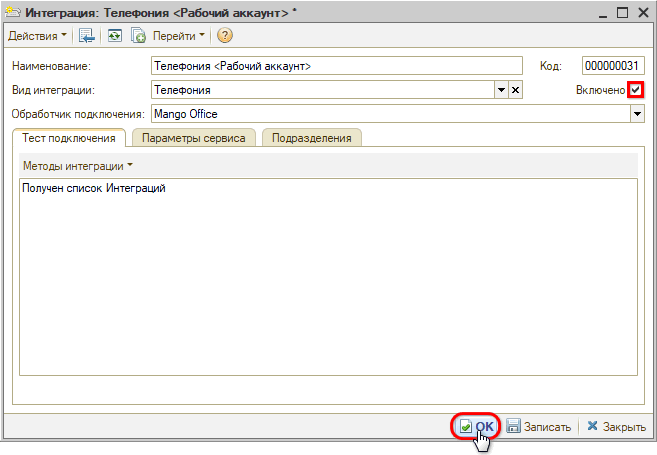Viewport: 657px width, 455px height.
Task: Click the OK button
Action: point(476,426)
